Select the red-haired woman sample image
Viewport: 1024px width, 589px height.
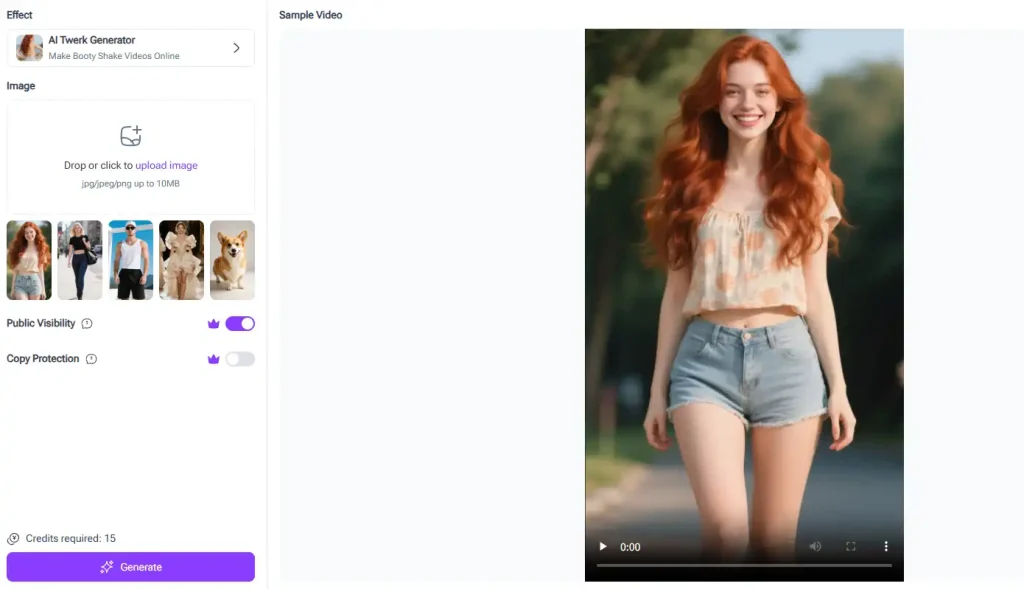[28, 259]
